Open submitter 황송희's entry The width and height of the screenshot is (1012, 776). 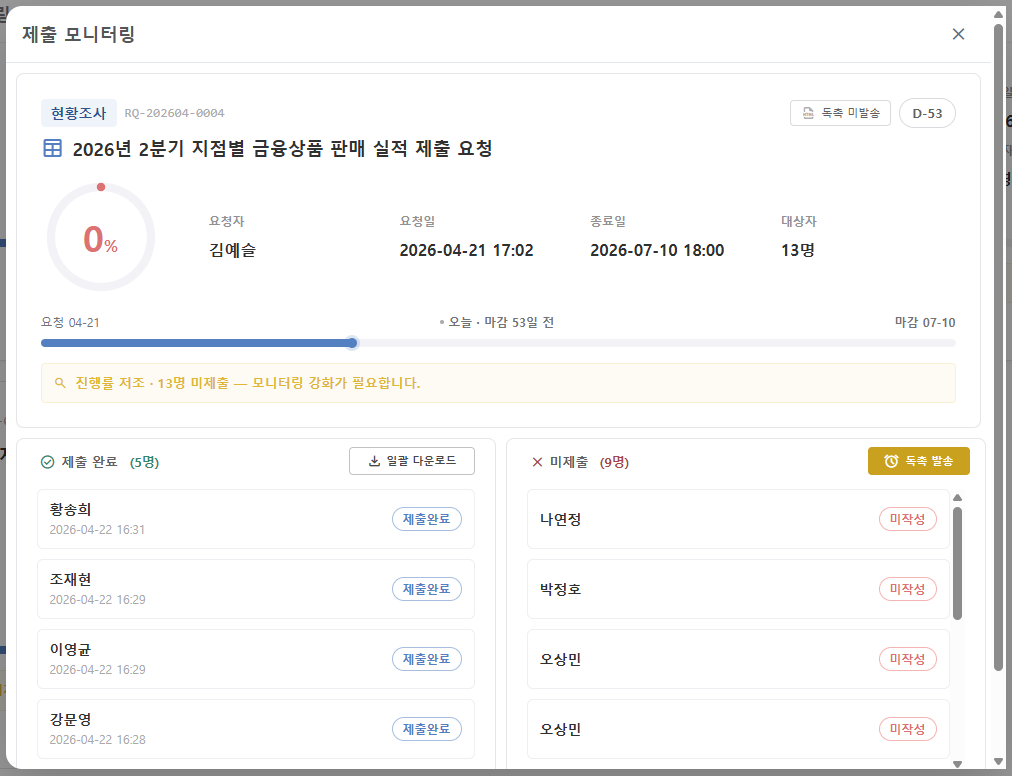[256, 519]
